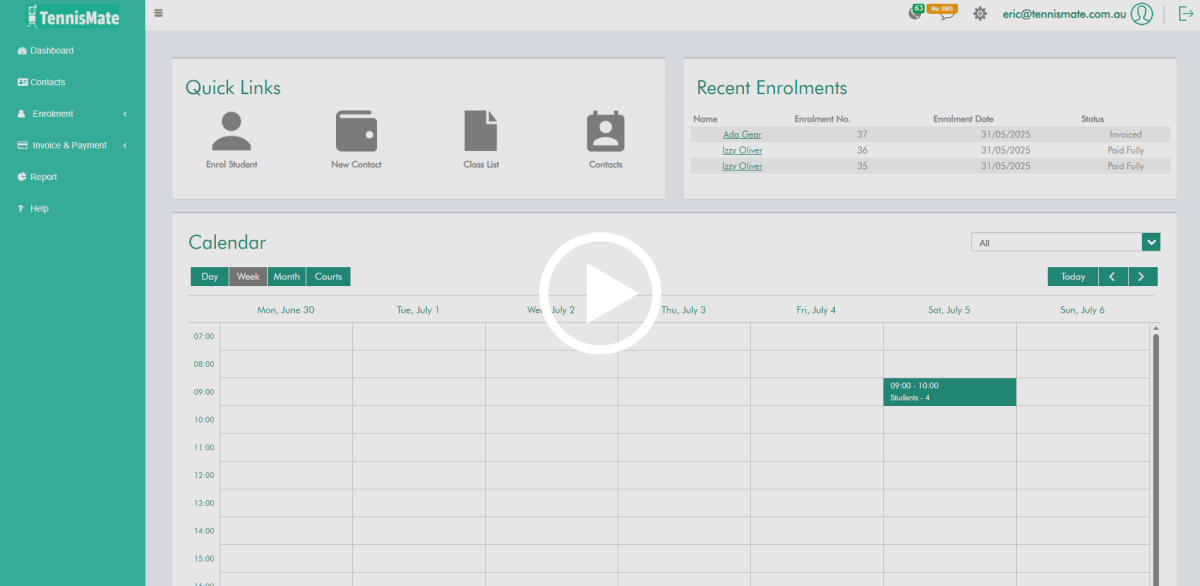Go to Report in the sidebar
This screenshot has width=1200, height=586.
coord(44,177)
